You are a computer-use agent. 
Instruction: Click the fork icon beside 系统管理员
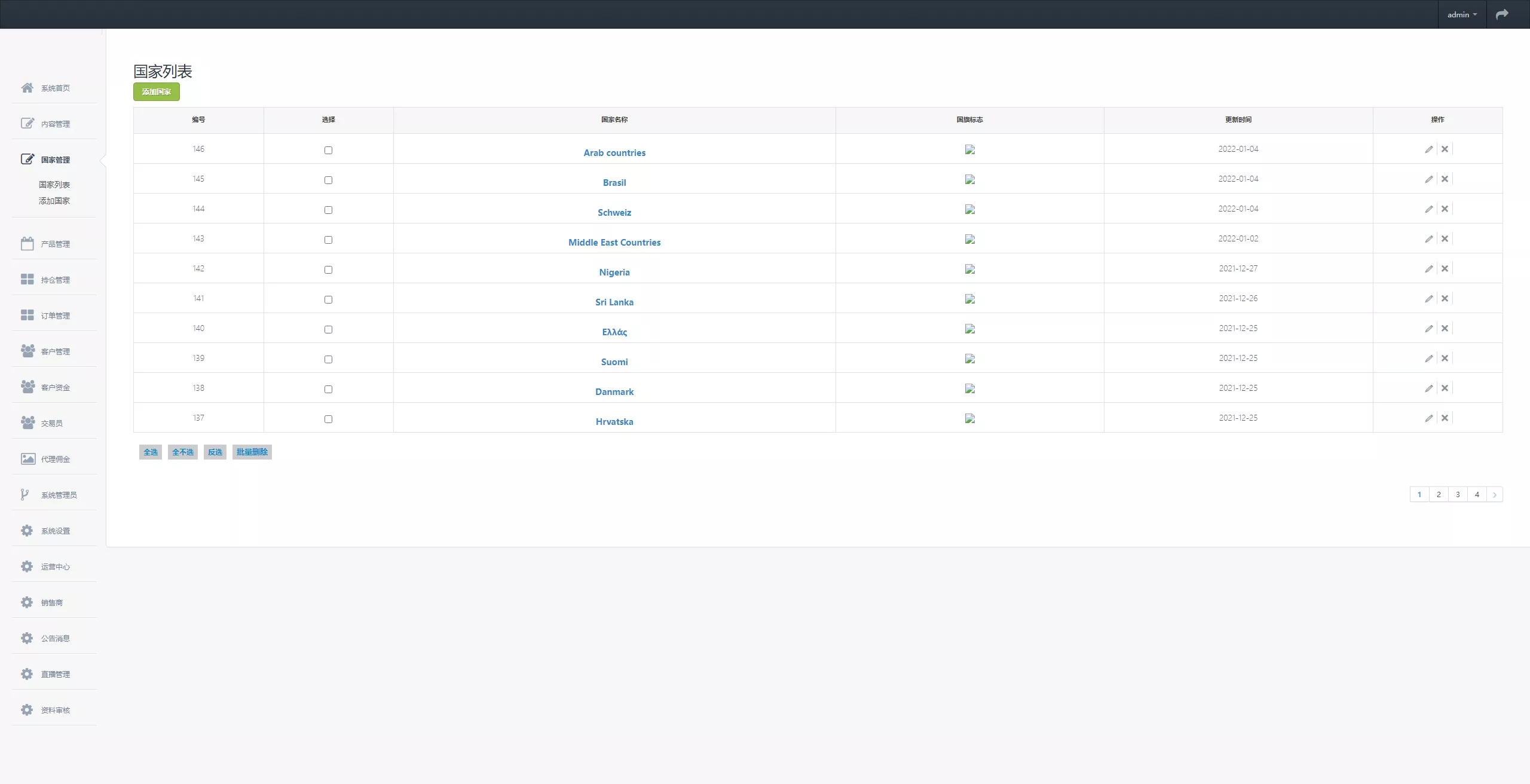tap(25, 495)
